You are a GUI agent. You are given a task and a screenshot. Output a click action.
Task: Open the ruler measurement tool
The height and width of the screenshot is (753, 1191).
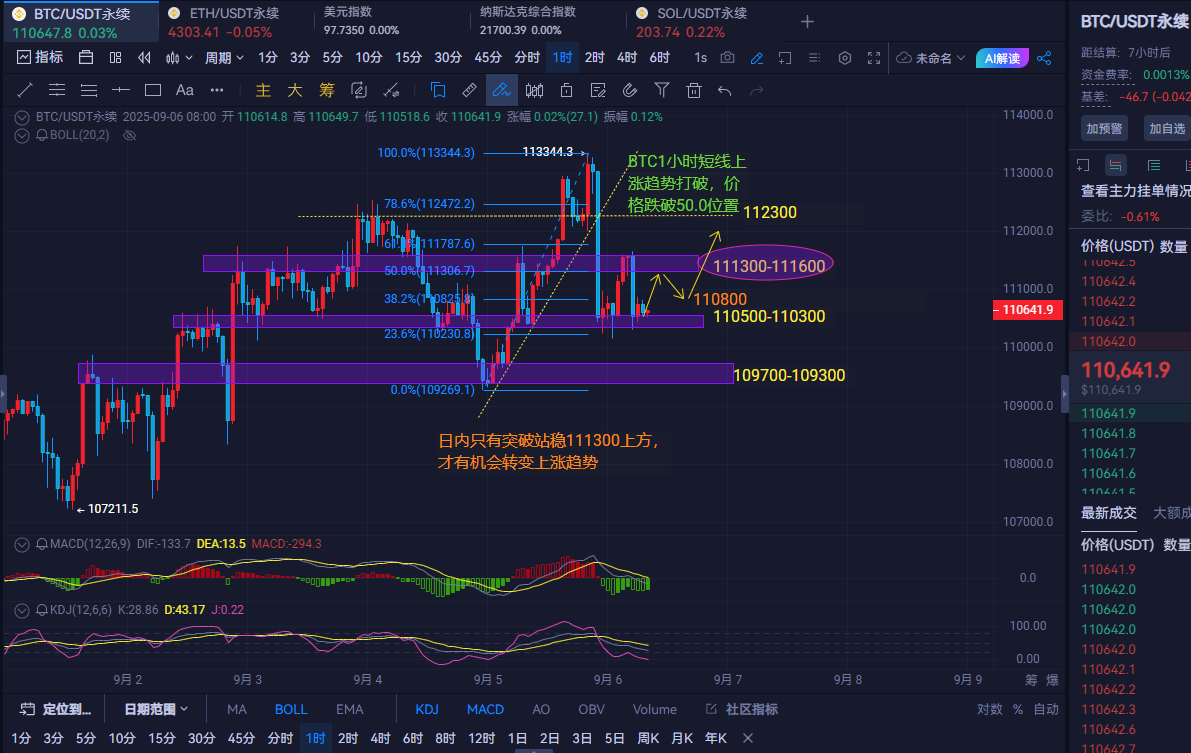coord(469,90)
